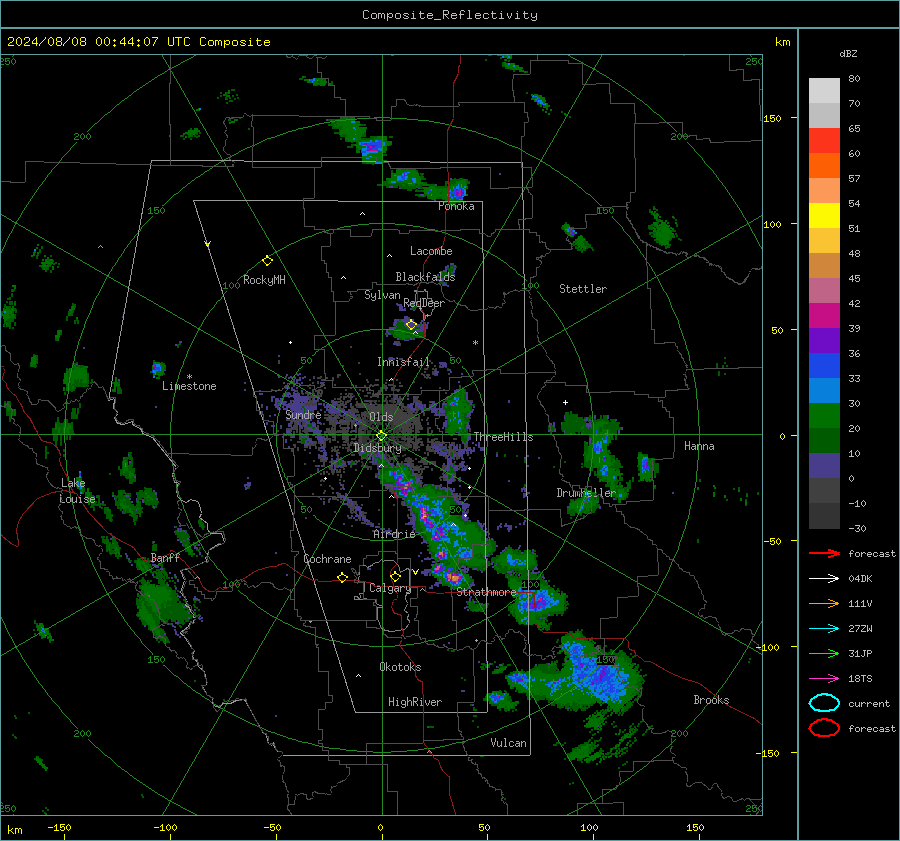900x841 pixels.
Task: Click the RockyMH text label
Action: click(264, 280)
